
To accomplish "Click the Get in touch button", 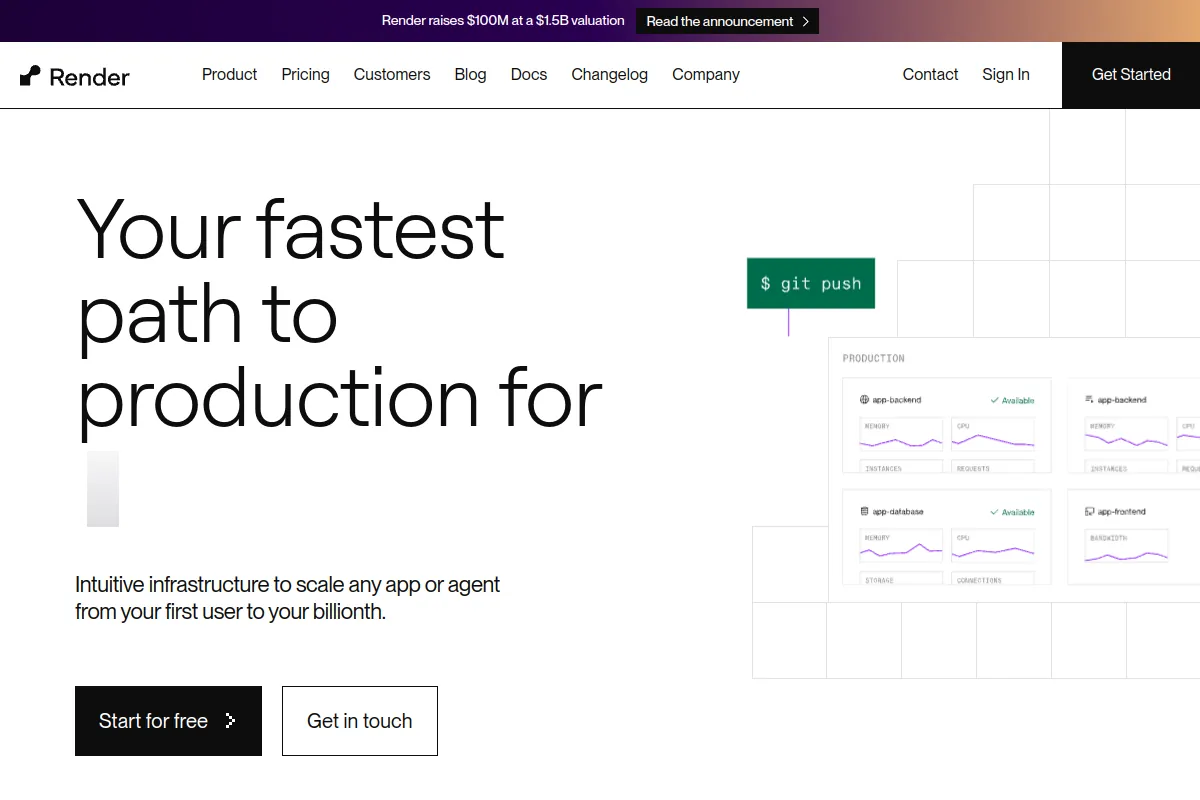I will [x=360, y=721].
